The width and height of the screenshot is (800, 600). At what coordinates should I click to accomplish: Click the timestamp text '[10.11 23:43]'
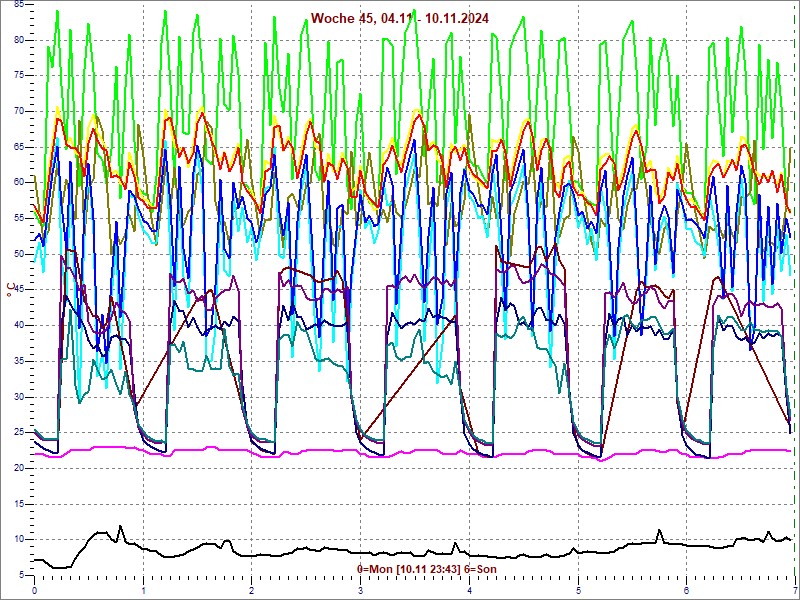pos(428,569)
